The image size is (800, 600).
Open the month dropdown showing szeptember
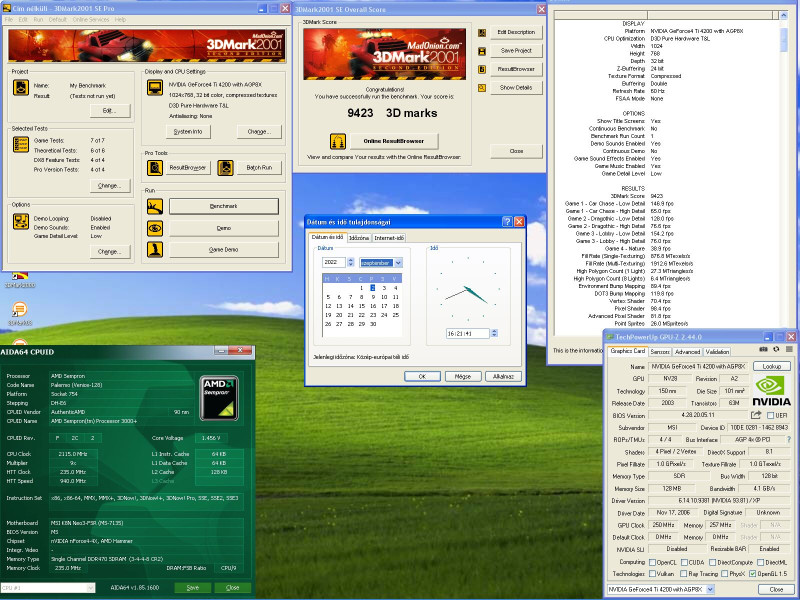coord(397,262)
